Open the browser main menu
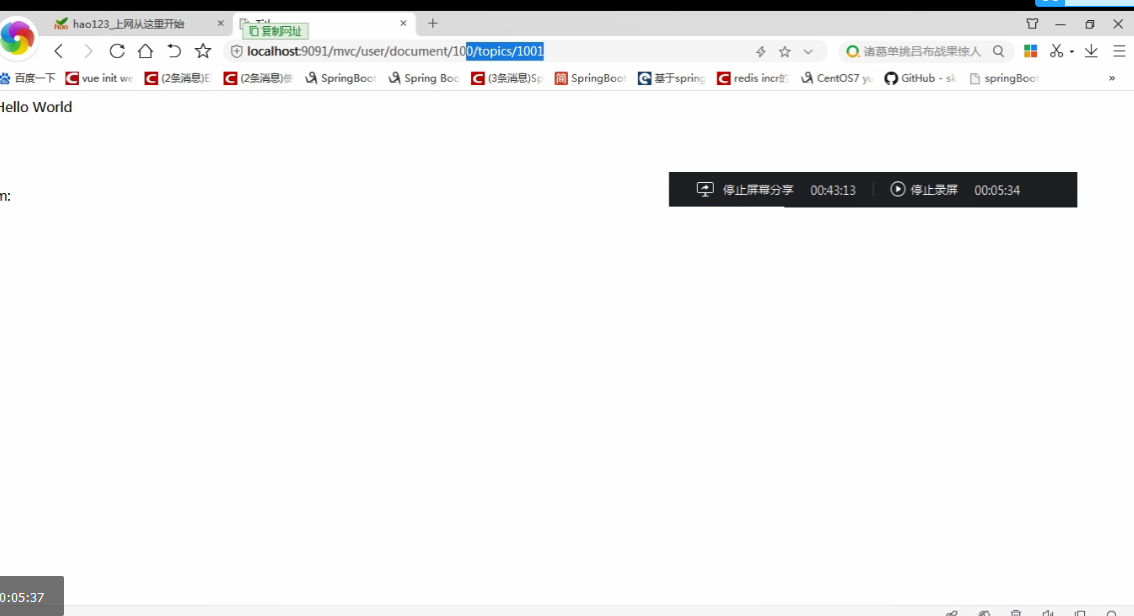Viewport: 1134px width, 616px height. tap(1119, 51)
